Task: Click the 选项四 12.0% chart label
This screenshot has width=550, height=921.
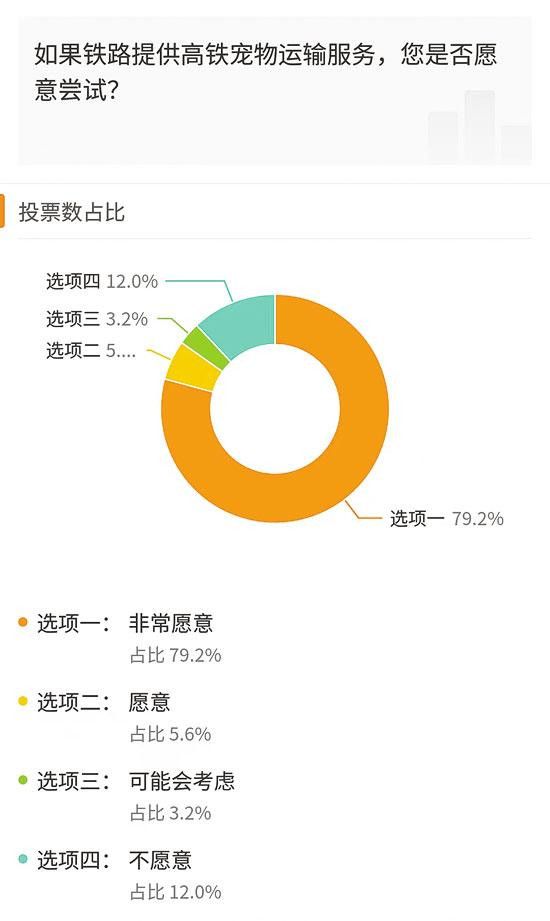Action: tap(102, 281)
